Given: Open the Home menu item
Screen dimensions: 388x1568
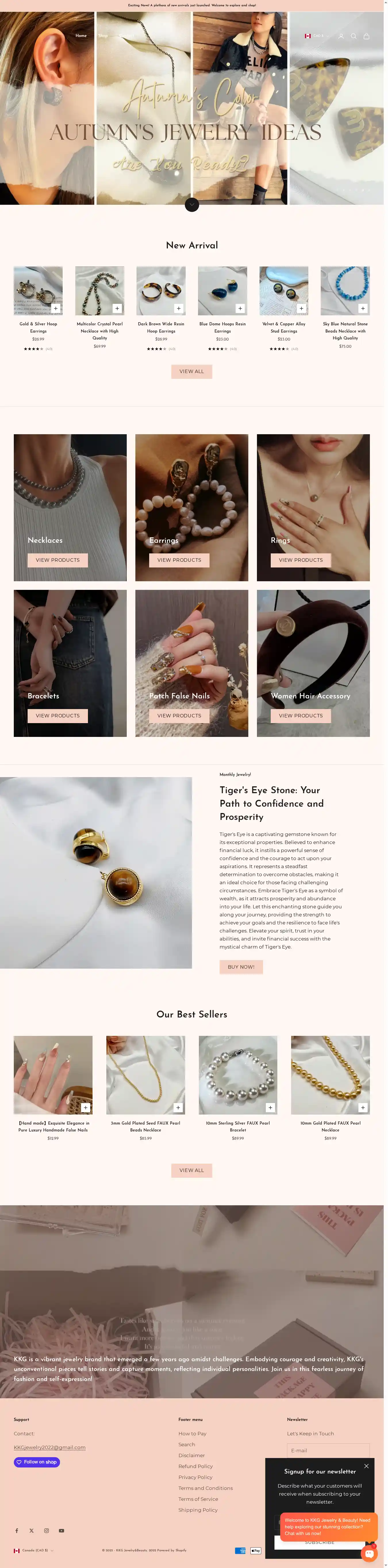Looking at the screenshot, I should click(x=81, y=36).
